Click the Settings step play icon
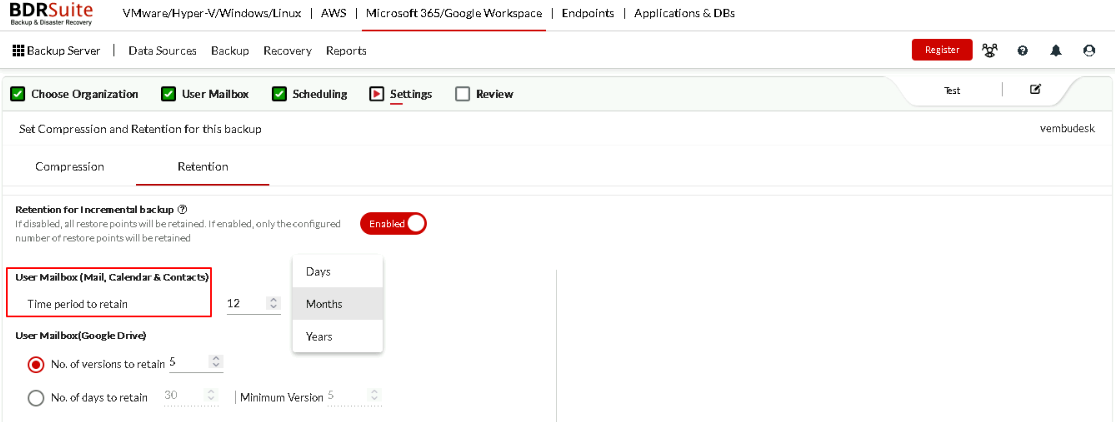This screenshot has height=422, width=1115. (x=377, y=94)
